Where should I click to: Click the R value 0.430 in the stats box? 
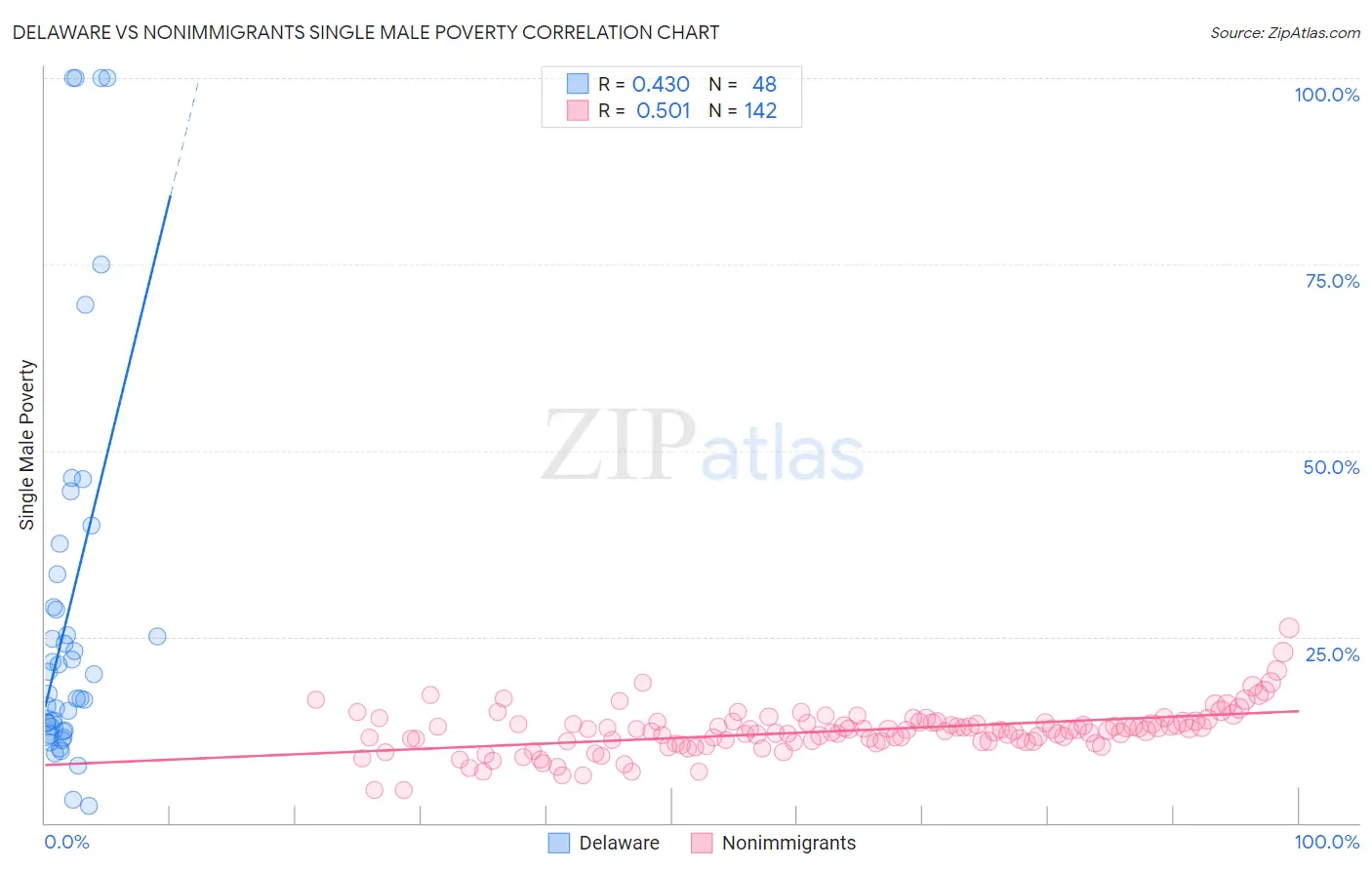(x=661, y=84)
